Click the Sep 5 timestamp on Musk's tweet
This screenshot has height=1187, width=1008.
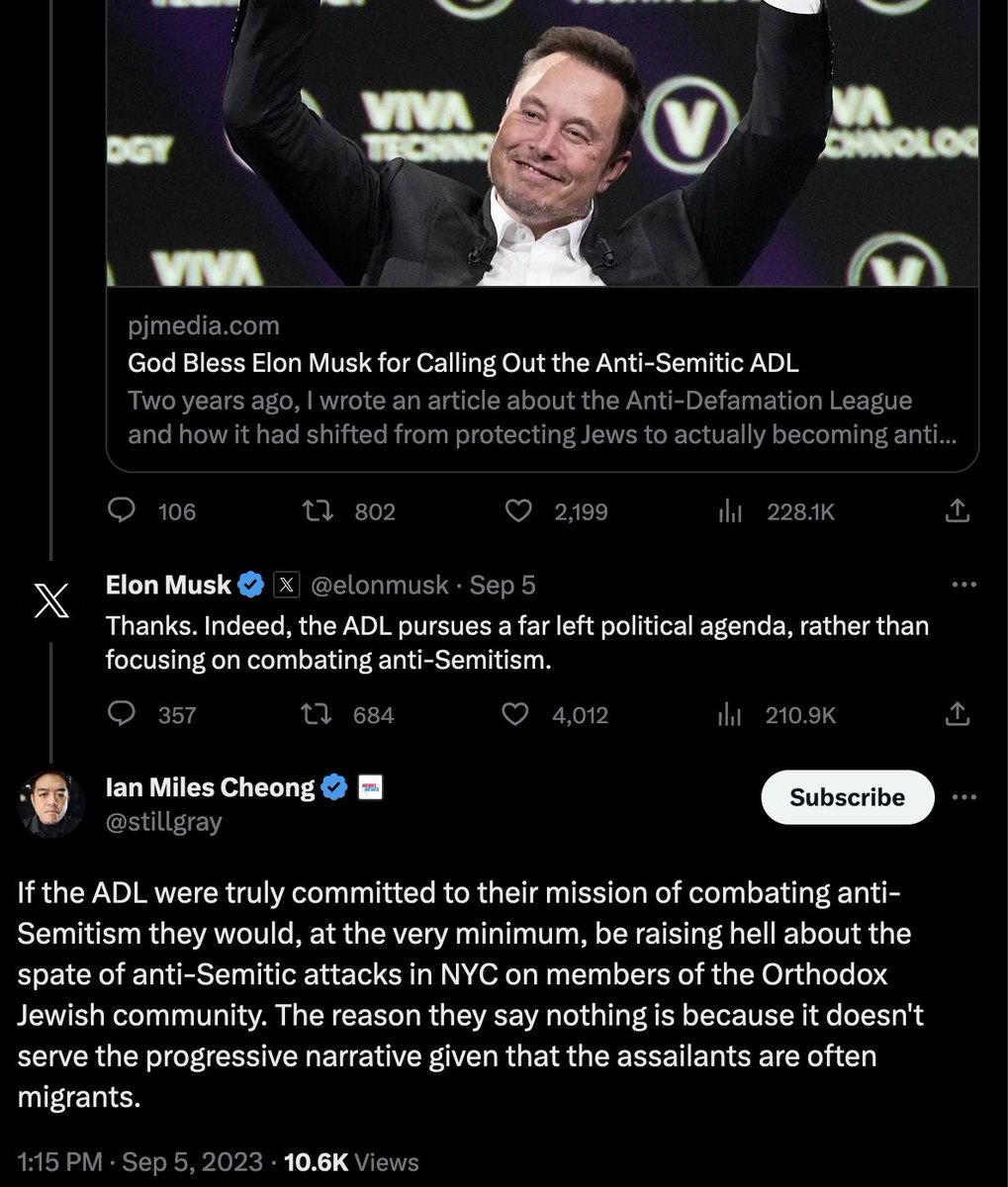click(503, 586)
